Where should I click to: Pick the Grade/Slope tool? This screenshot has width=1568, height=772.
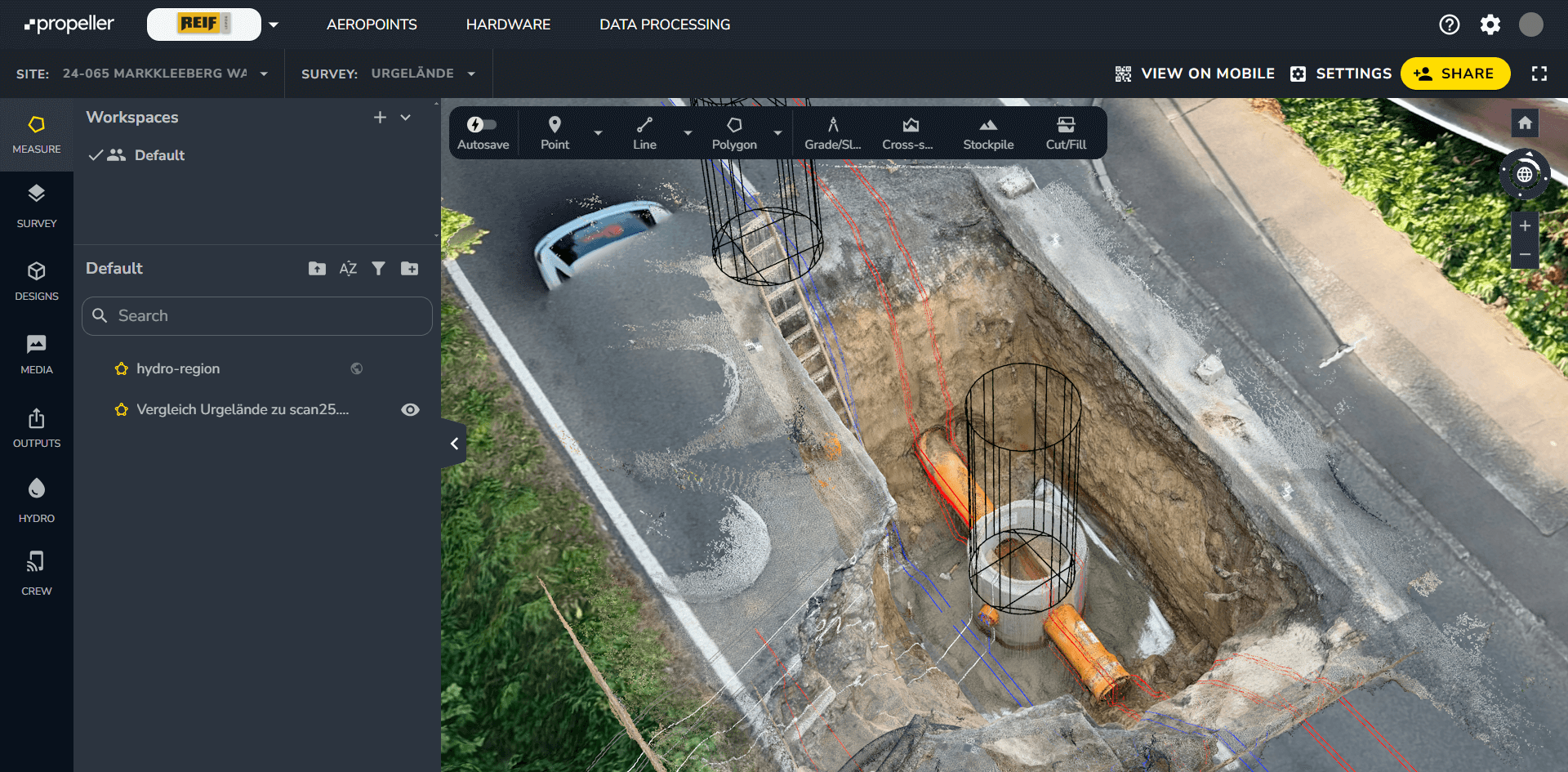[832, 133]
